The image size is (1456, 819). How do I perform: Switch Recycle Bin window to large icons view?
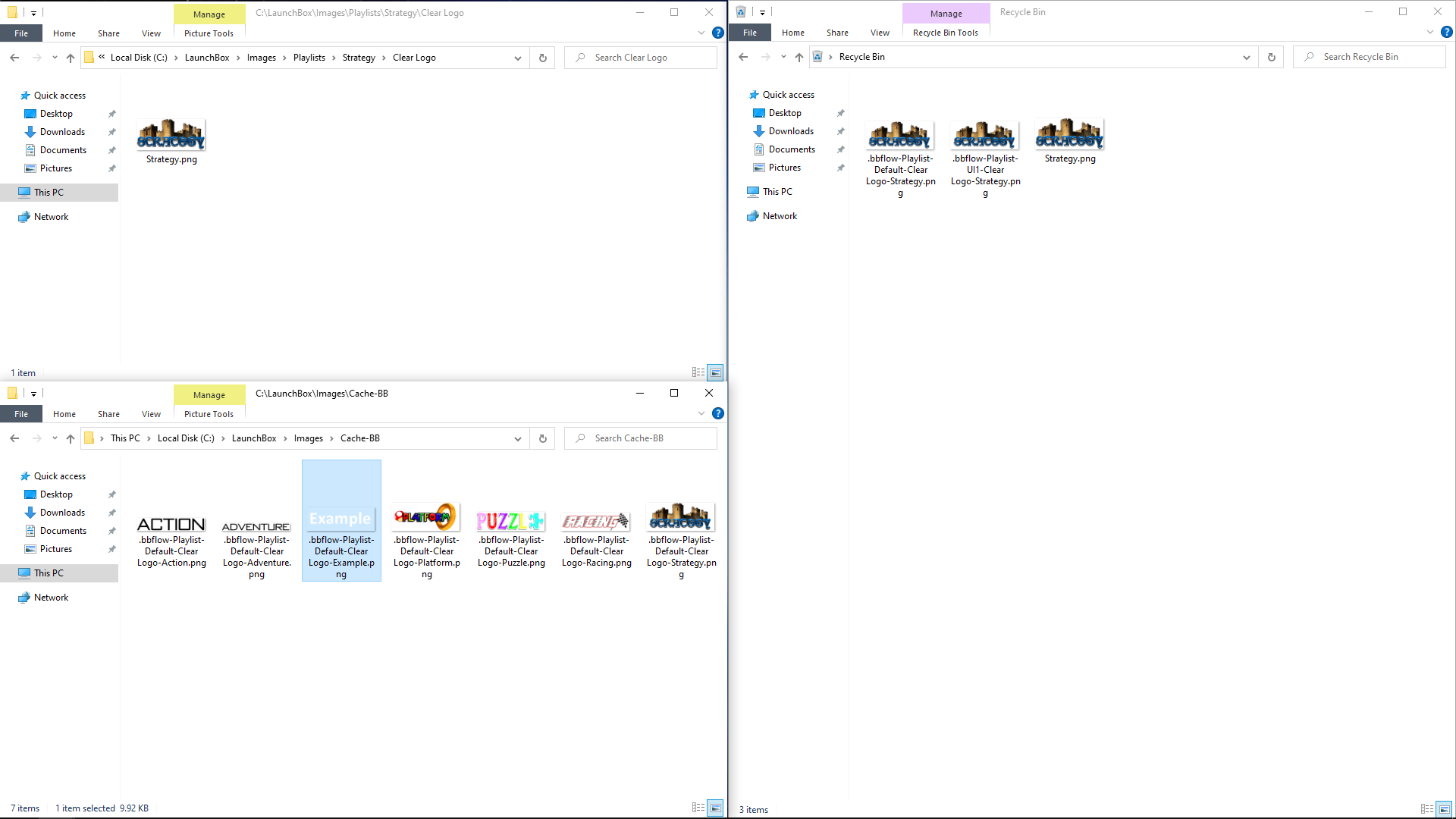(x=1444, y=809)
